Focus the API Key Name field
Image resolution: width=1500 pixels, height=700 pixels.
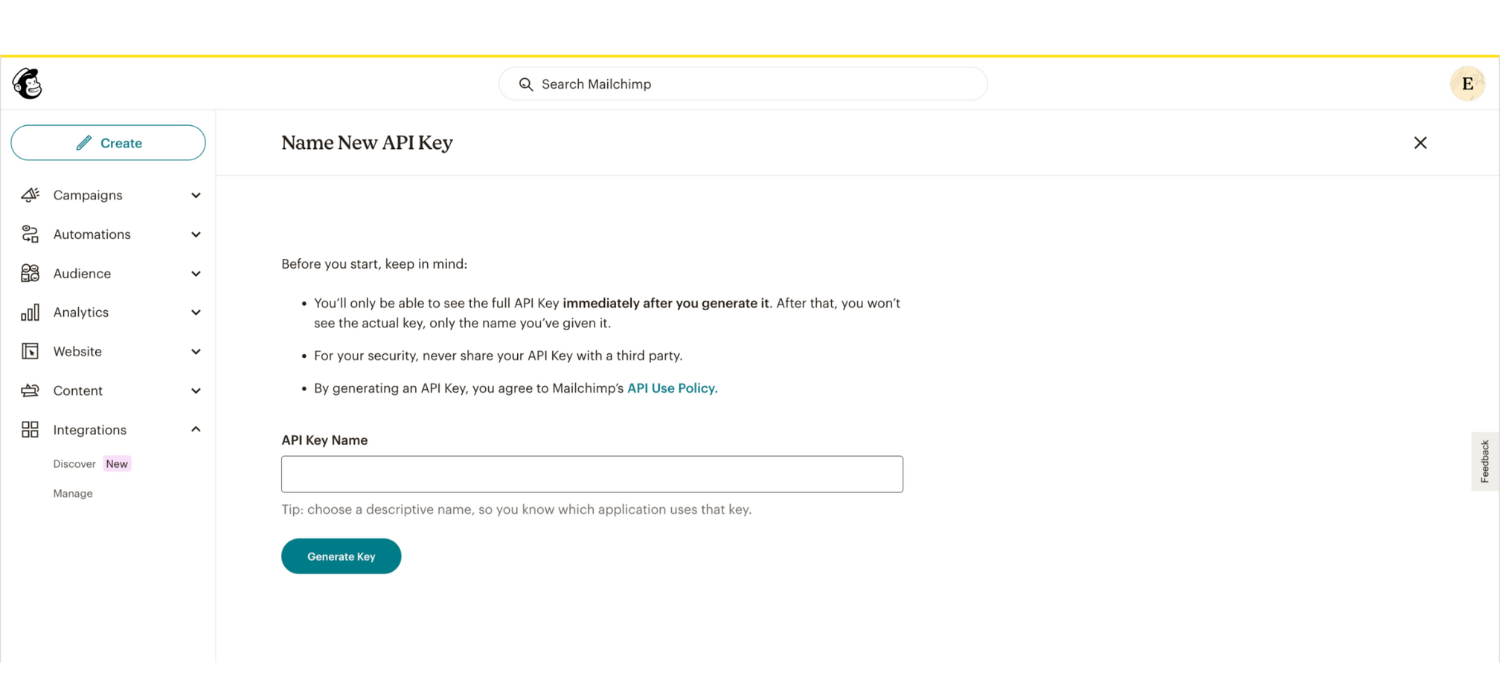[x=592, y=474]
